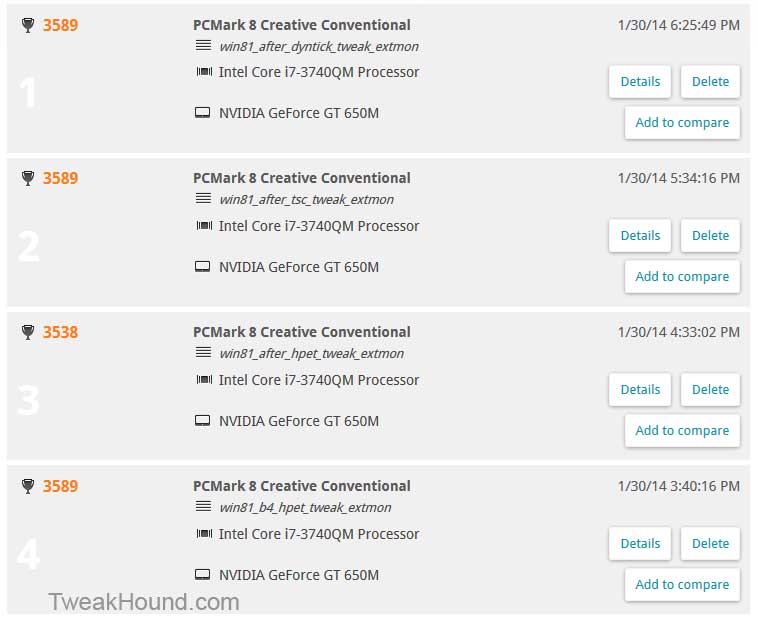758x618 pixels.
Task: Add the 3538 score result to compare
Action: pyautogui.click(x=682, y=430)
